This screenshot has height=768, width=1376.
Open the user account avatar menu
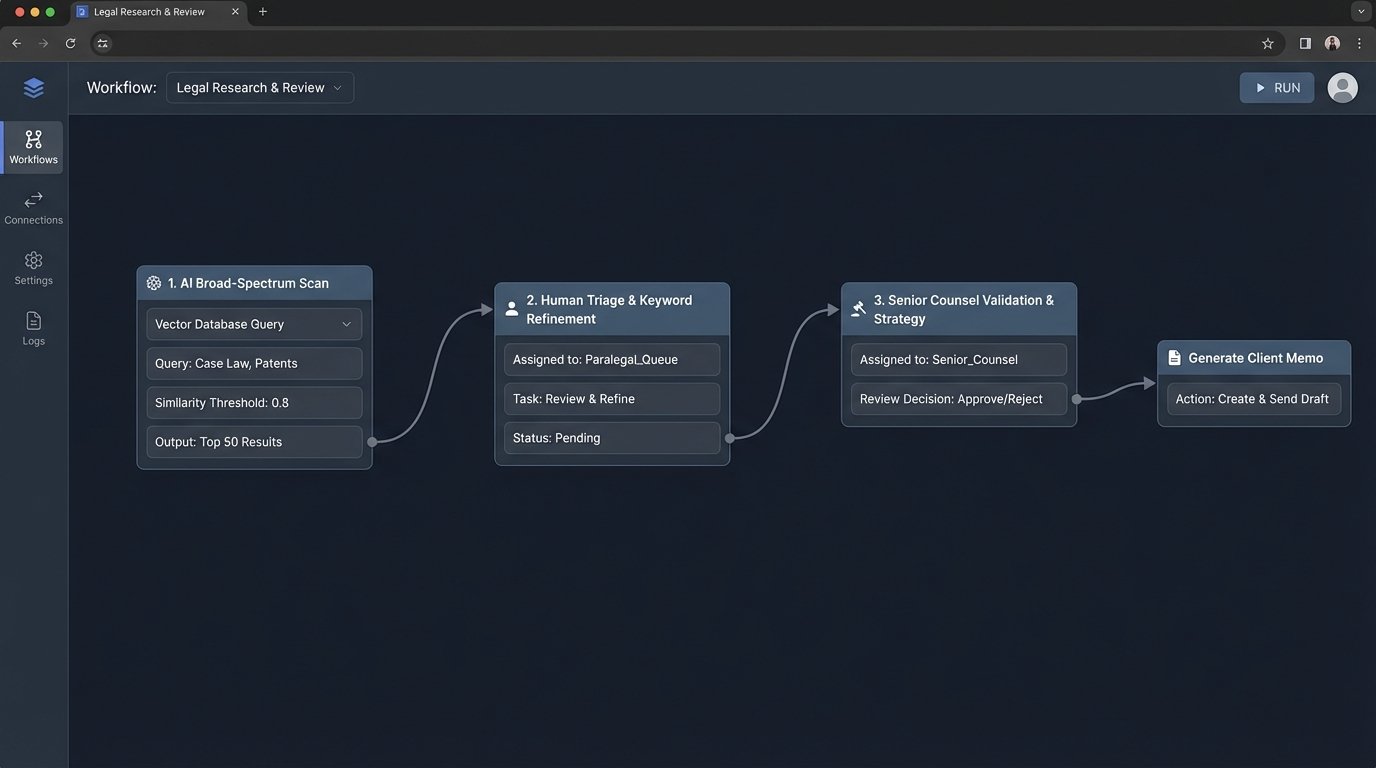pyautogui.click(x=1342, y=88)
